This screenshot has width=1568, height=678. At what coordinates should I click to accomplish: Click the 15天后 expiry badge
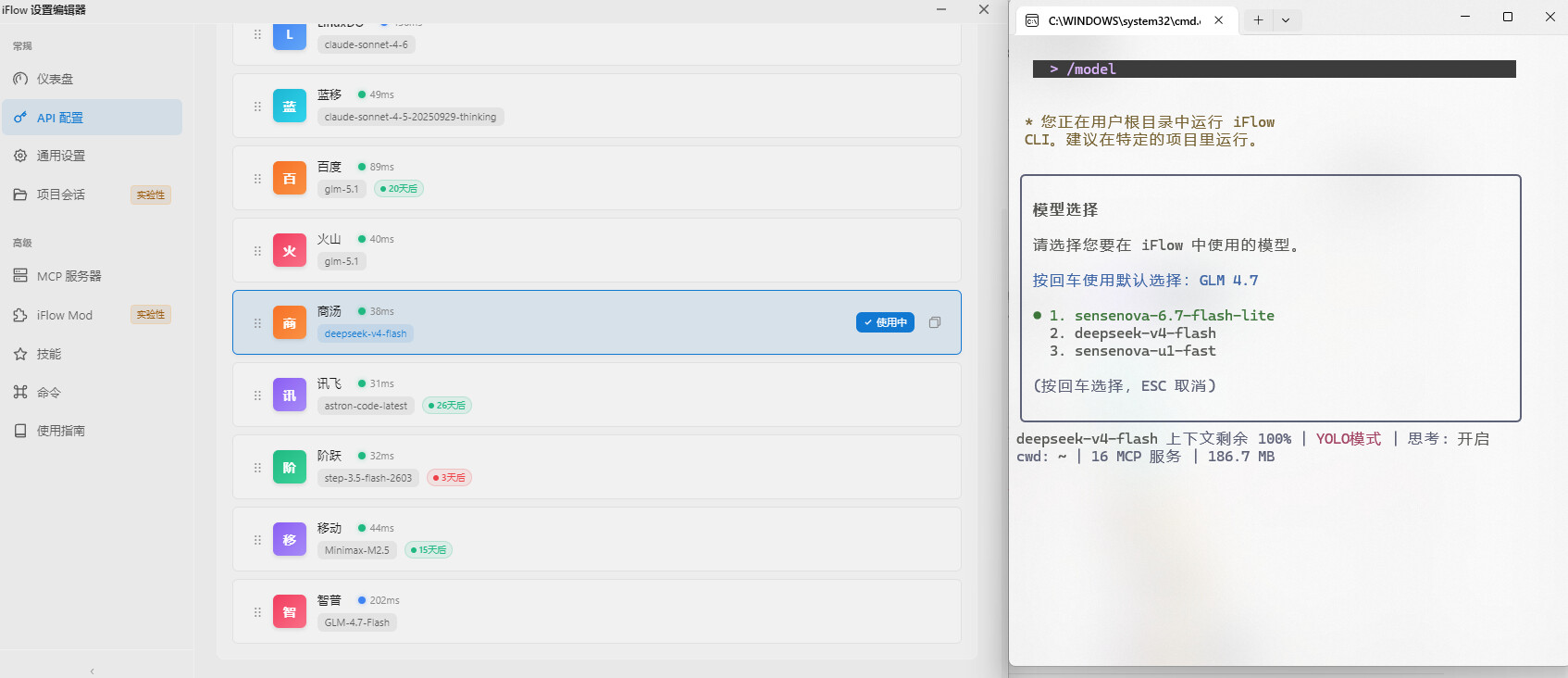[429, 550]
